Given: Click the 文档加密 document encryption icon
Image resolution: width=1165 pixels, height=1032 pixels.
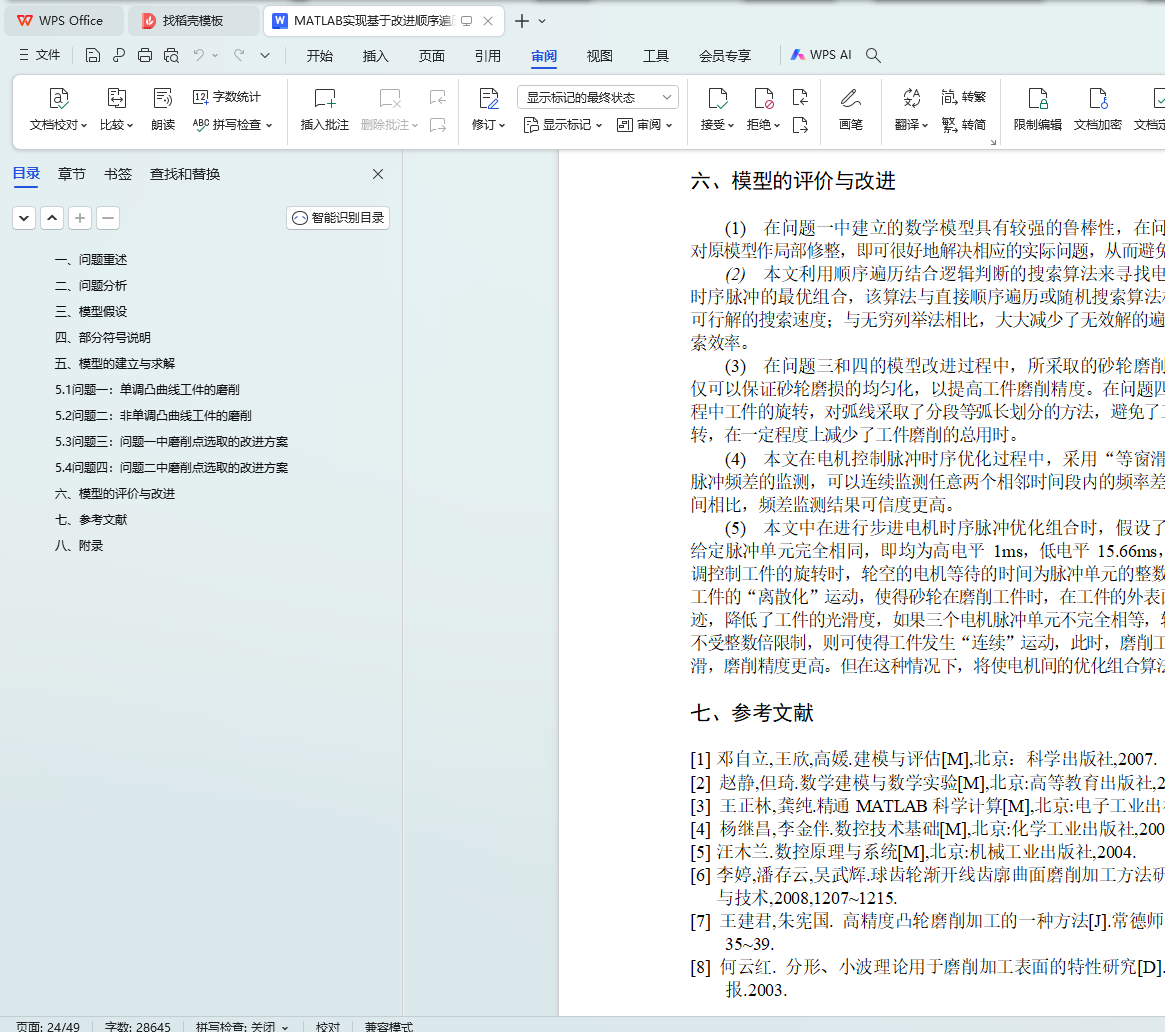Looking at the screenshot, I should (x=1097, y=98).
